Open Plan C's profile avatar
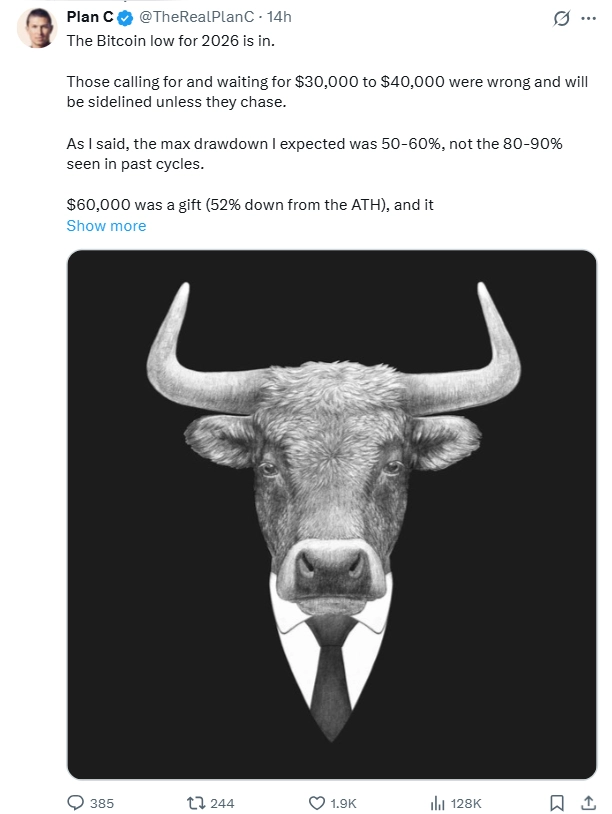Viewport: 612px width, 814px height. click(35, 31)
